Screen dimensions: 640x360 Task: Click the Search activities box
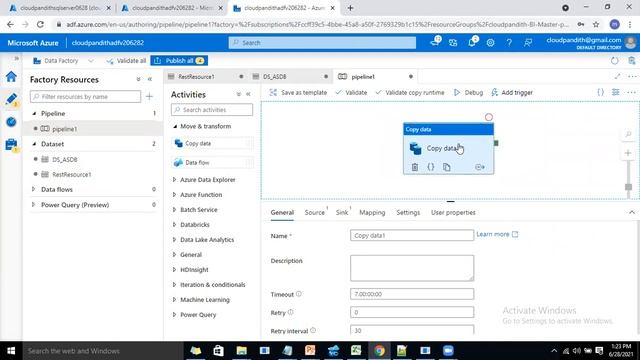click(x=212, y=110)
